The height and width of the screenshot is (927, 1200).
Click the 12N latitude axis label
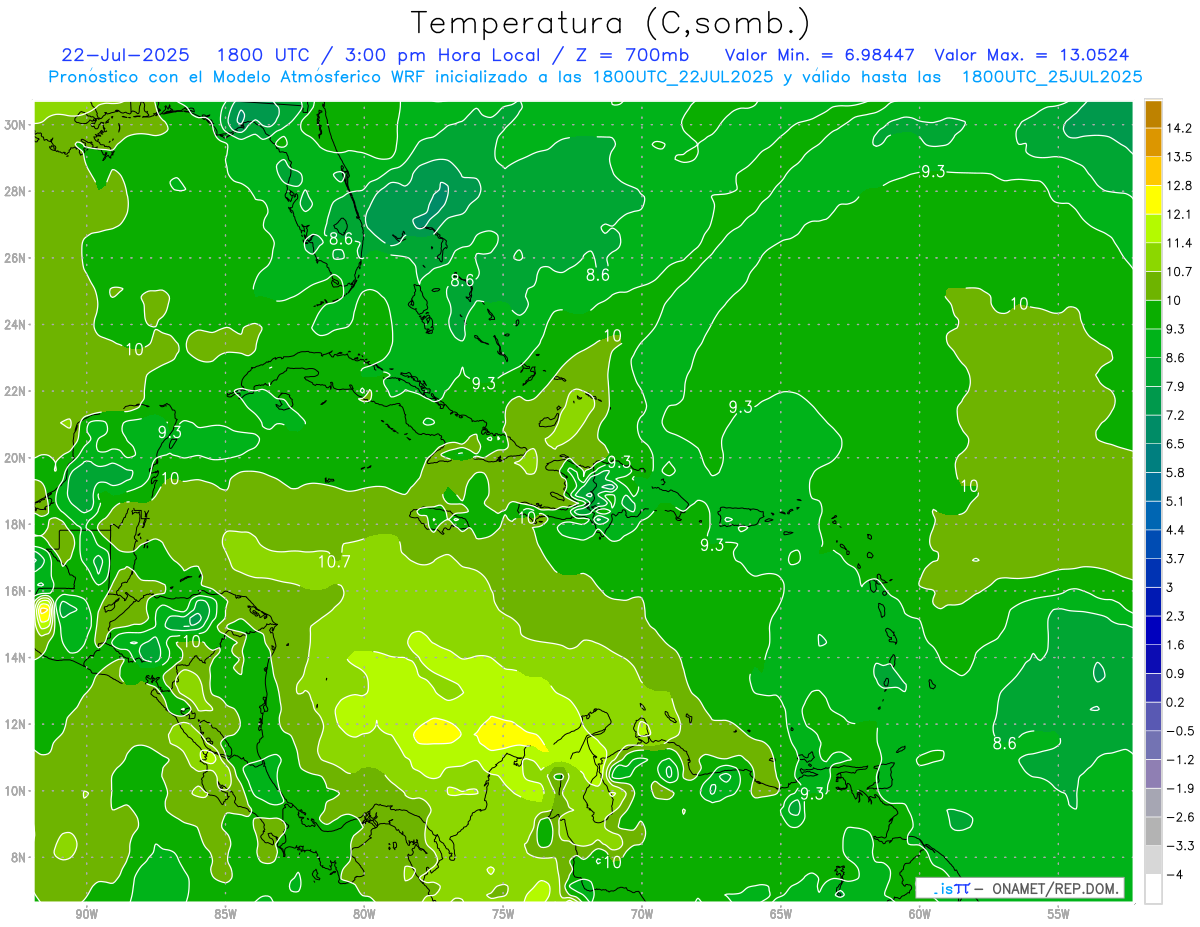pos(16,724)
